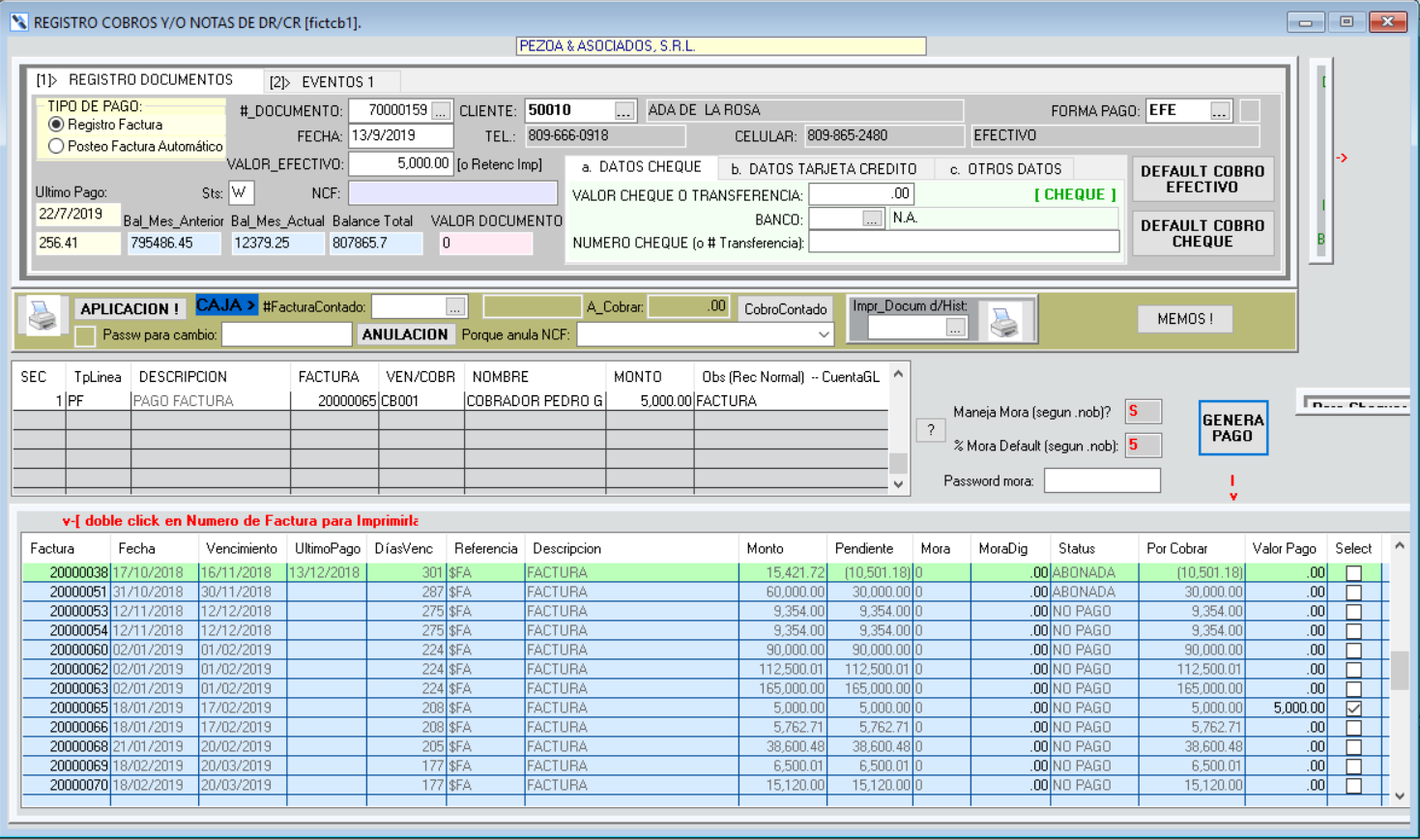
Task: Check Select box for factura 20000066
Action: [x=1353, y=728]
